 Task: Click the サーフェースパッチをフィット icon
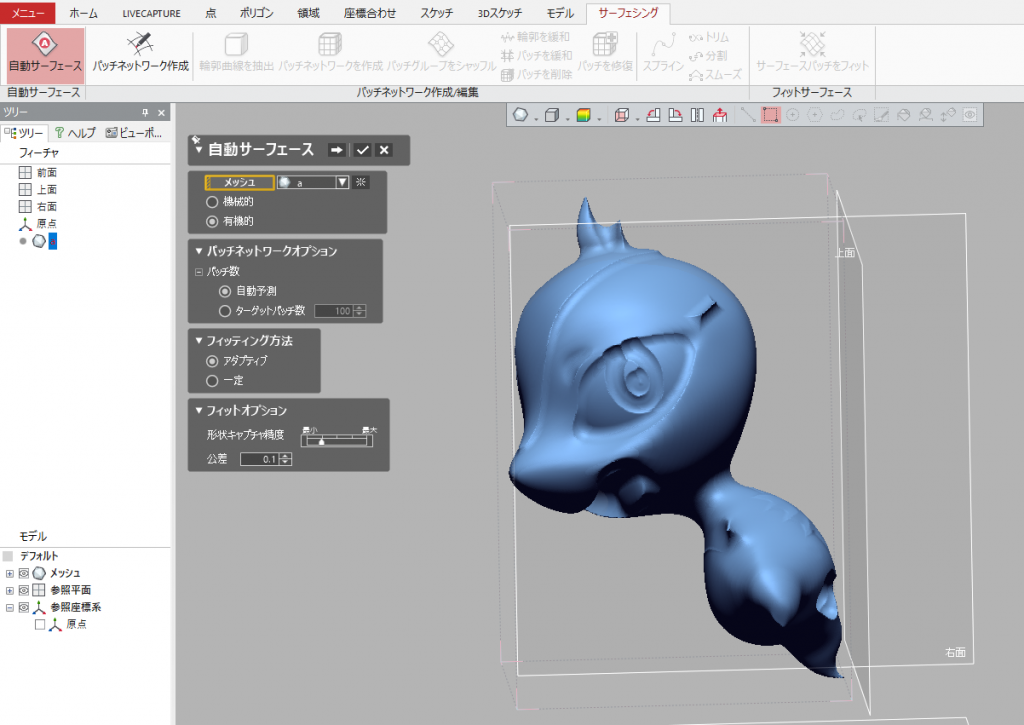(812, 44)
